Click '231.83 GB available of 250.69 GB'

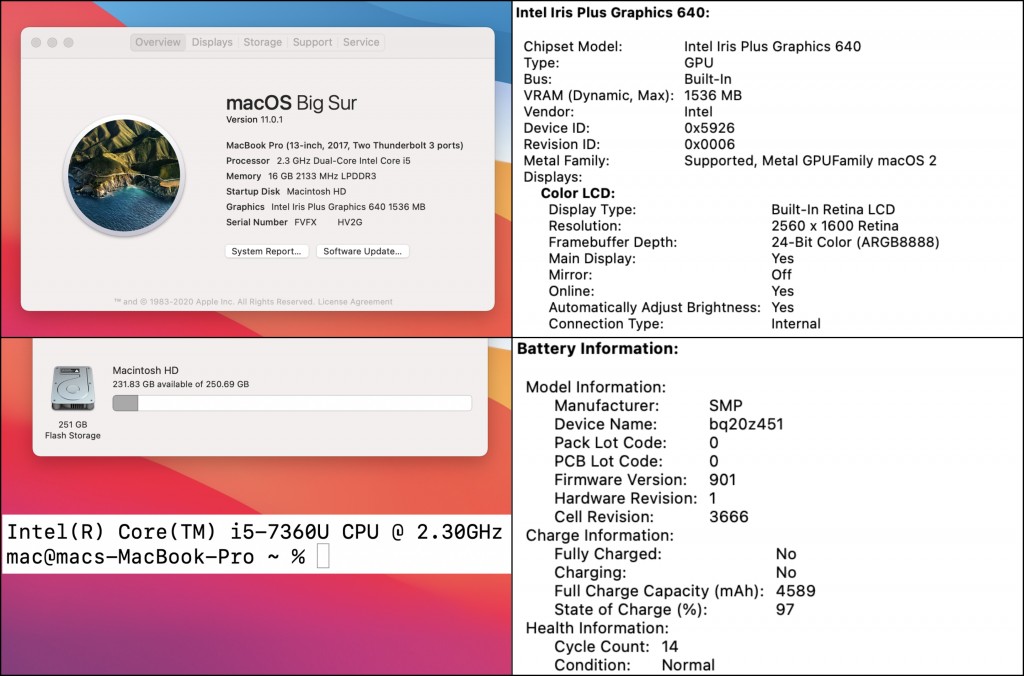[x=180, y=384]
